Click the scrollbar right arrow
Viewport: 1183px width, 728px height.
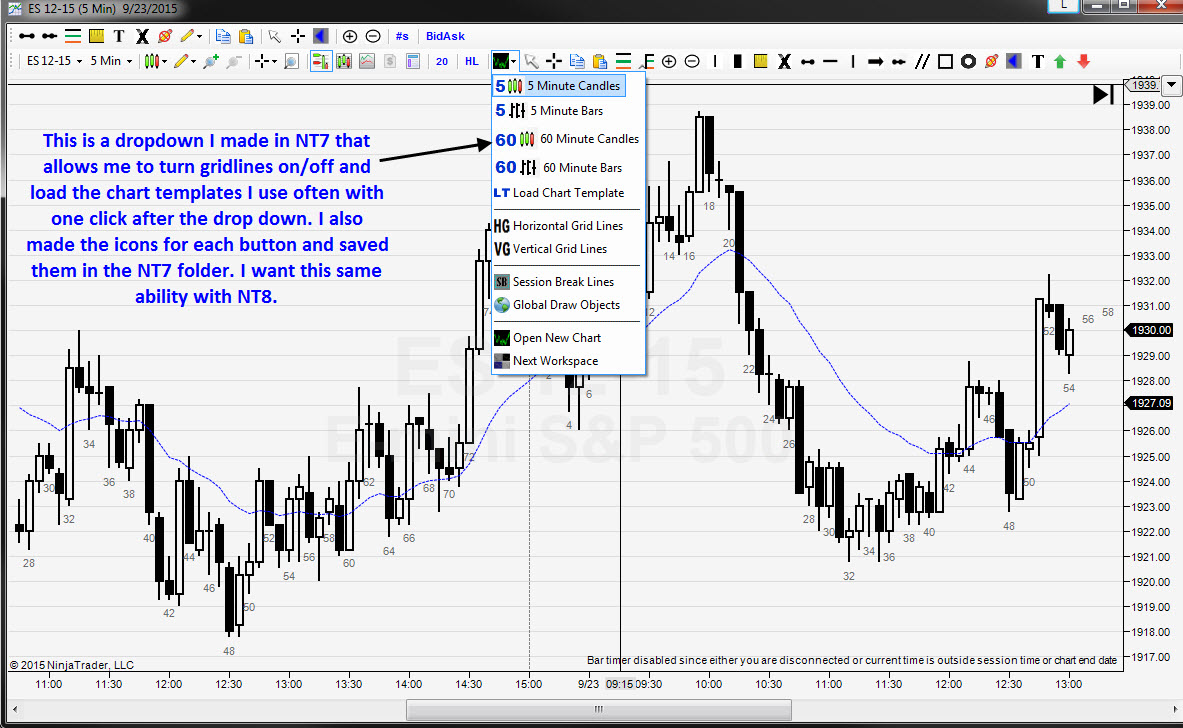click(x=1175, y=709)
